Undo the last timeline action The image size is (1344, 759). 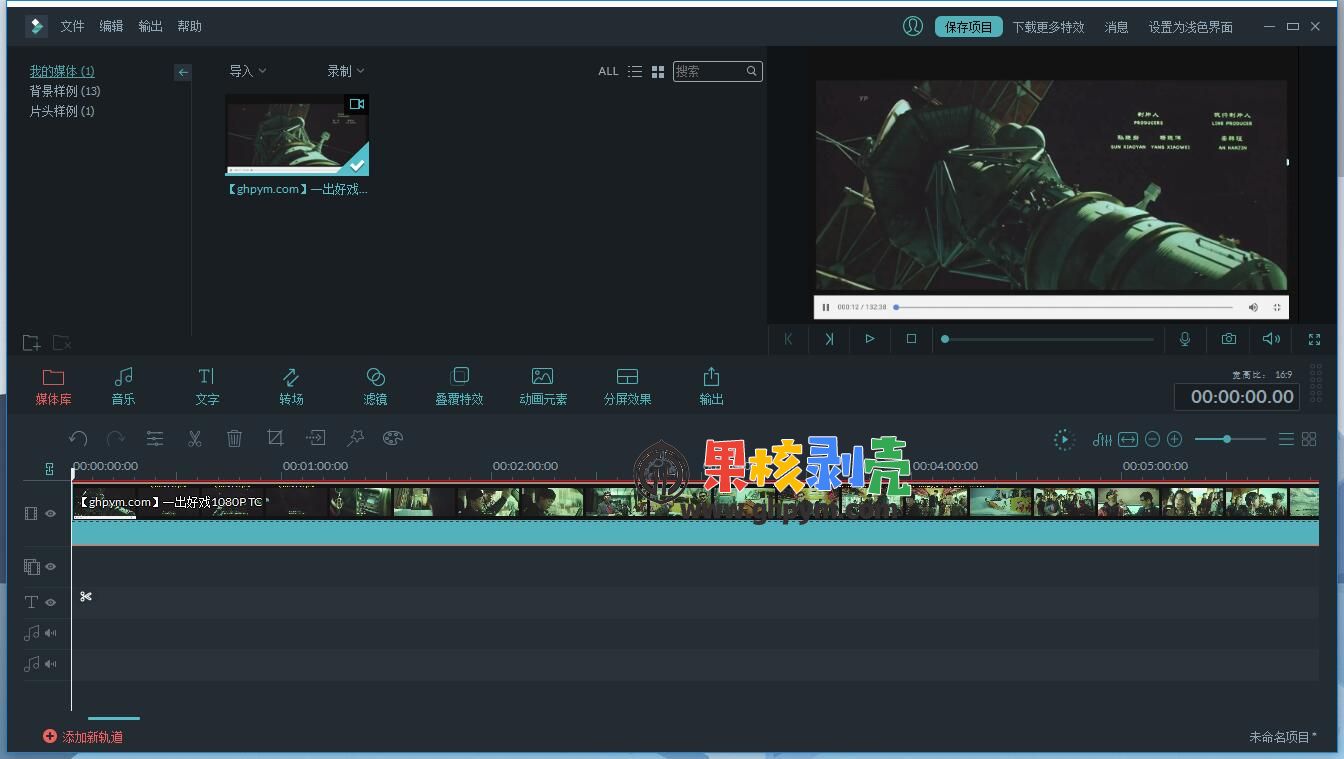click(x=78, y=438)
